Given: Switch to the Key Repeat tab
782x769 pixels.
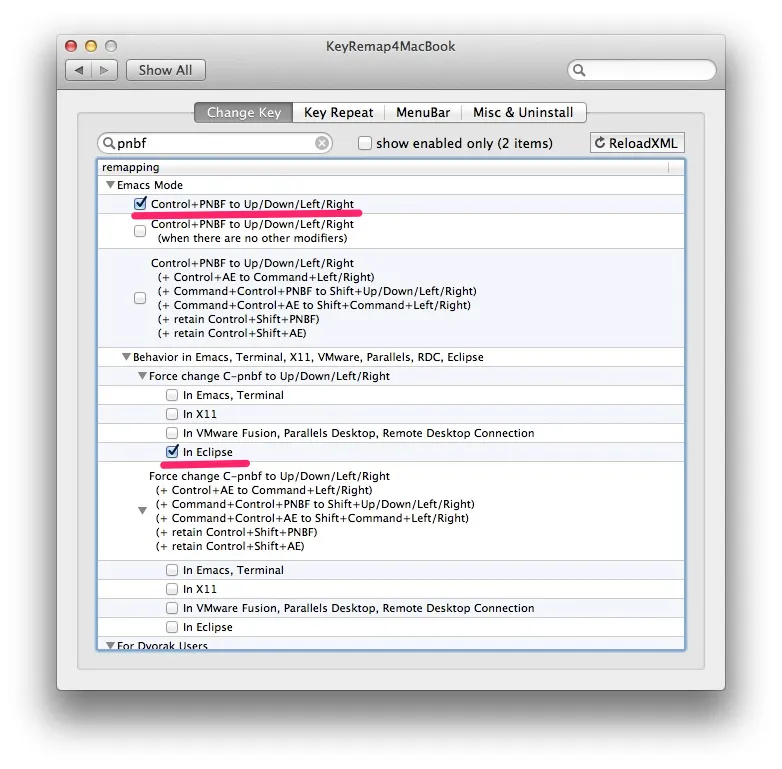Looking at the screenshot, I should tap(338, 113).
